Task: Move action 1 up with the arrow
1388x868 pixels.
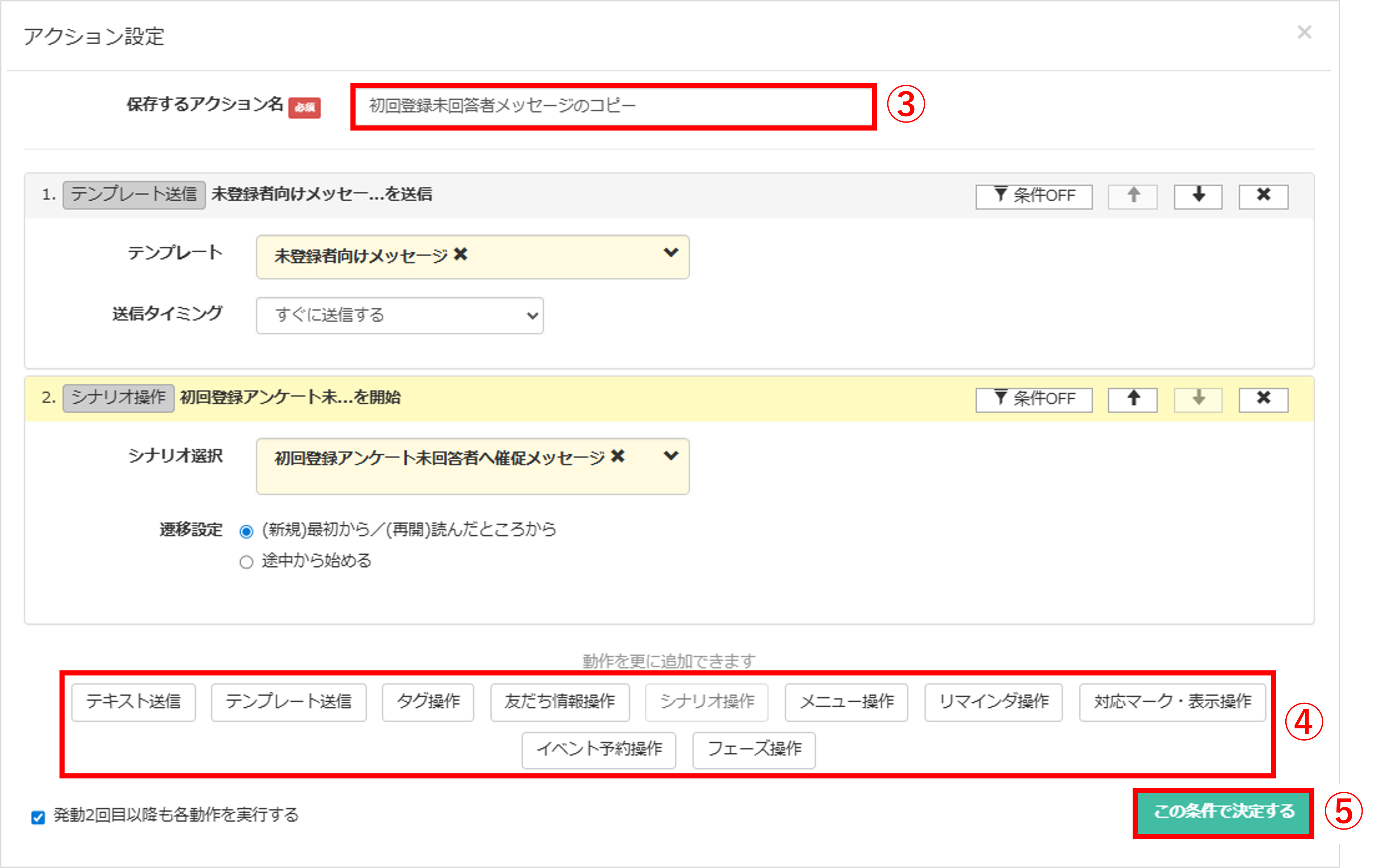Action: 1132,197
